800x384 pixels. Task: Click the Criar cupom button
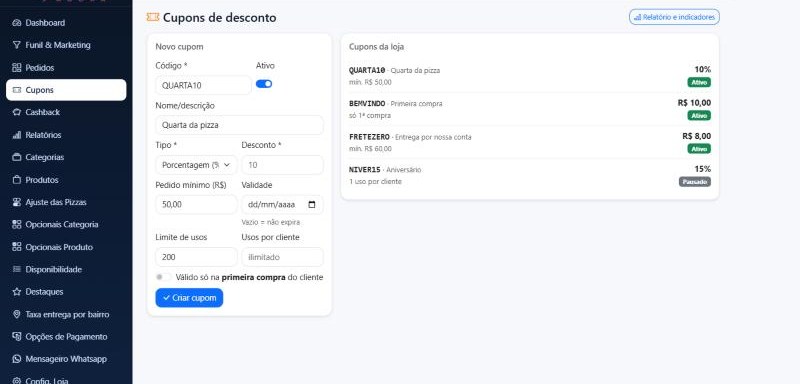click(189, 298)
